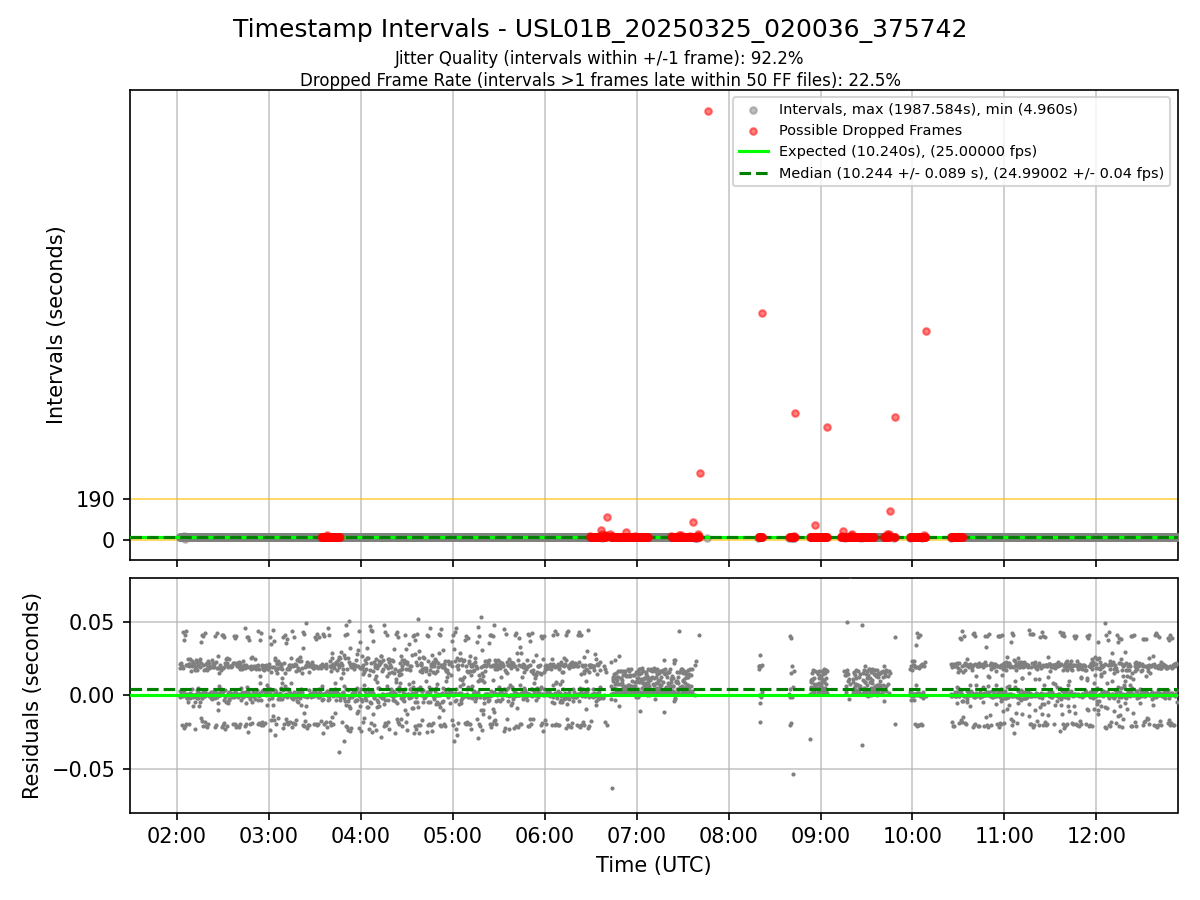Click legend entry "Expected (10.240s), (25.00000 fps)"
The height and width of the screenshot is (900, 1200).
[x=908, y=151]
